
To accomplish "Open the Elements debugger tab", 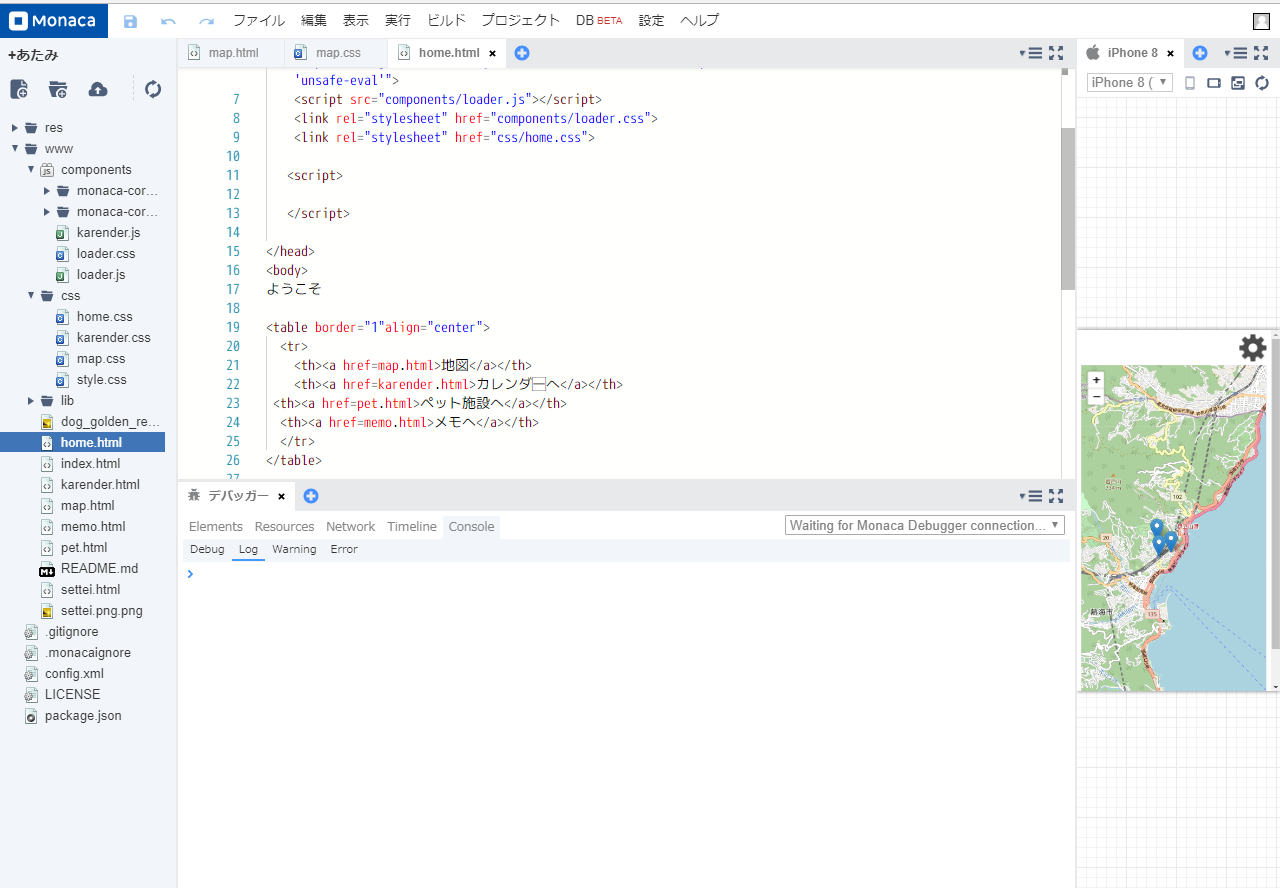I will 216,527.
